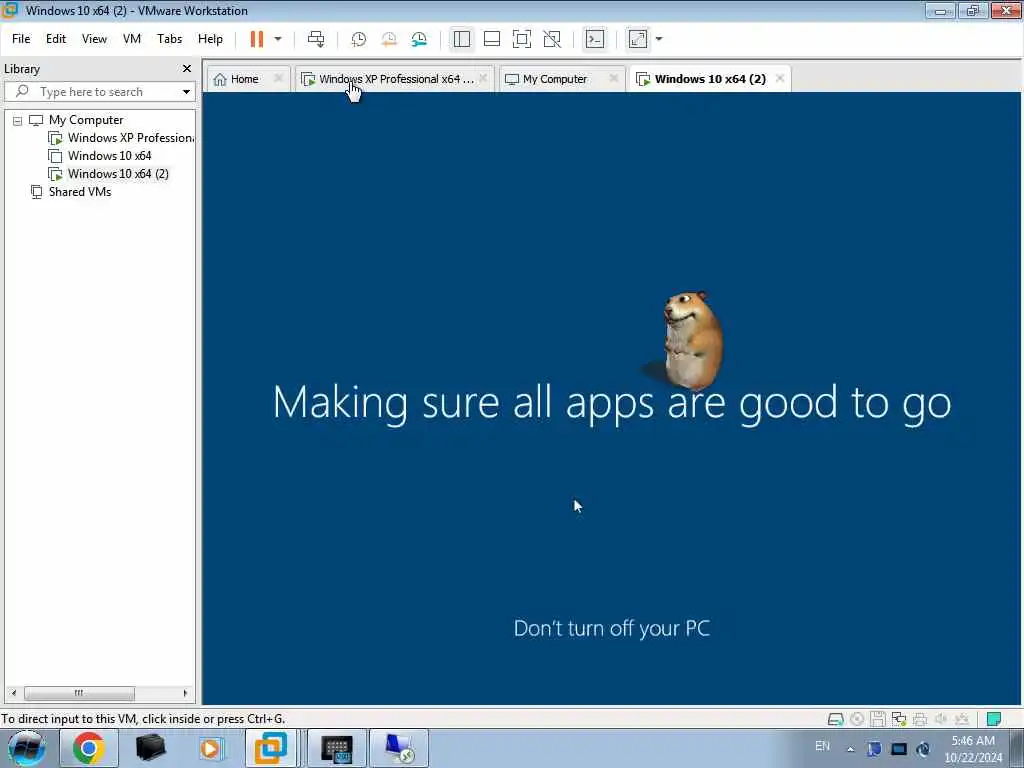
Task: Click the USB device status icon
Action: click(x=961, y=719)
